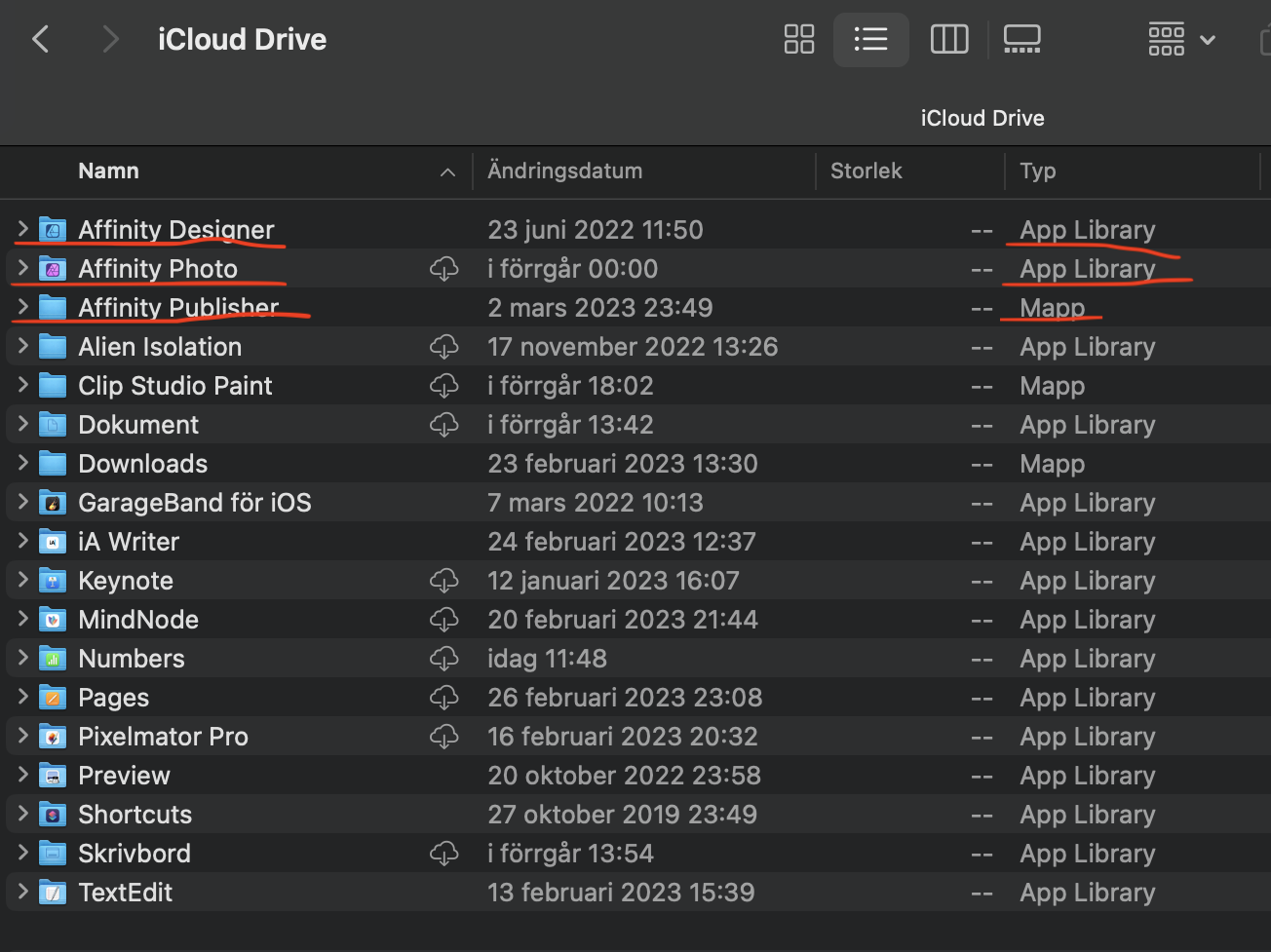Image resolution: width=1271 pixels, height=952 pixels.
Task: Select the iA Writer folder icon
Action: click(x=53, y=542)
